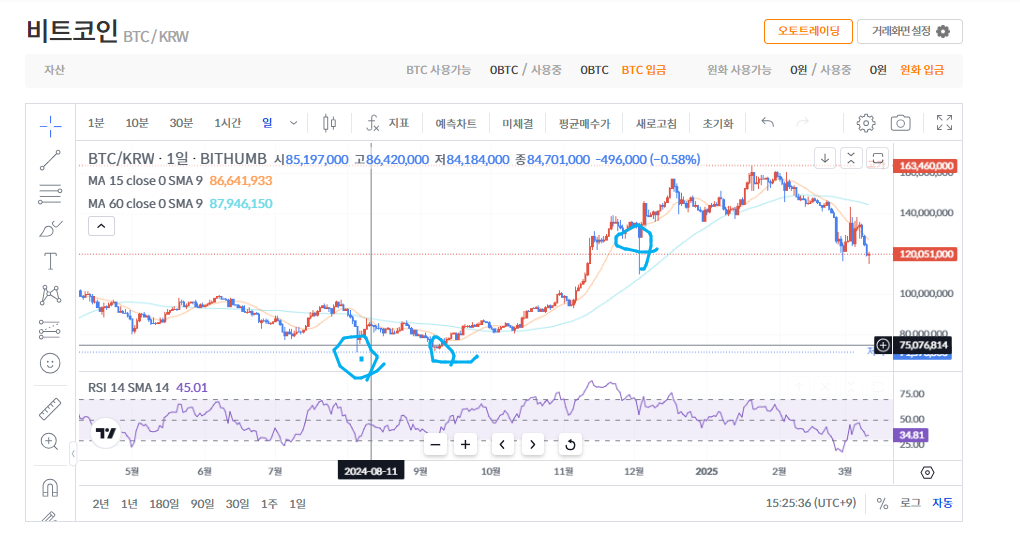1020x548 pixels.
Task: Open indicators via the fx icon
Action: point(372,123)
